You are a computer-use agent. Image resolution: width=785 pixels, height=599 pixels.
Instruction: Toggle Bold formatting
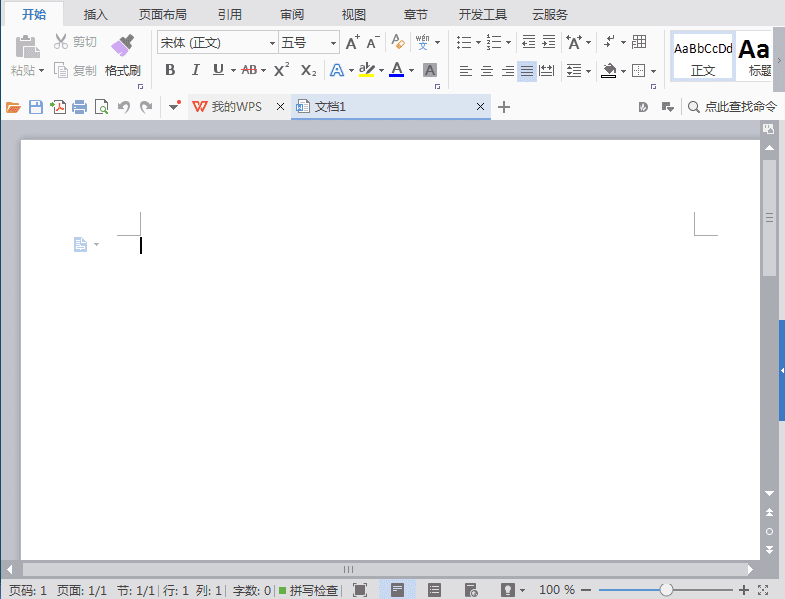[170, 70]
